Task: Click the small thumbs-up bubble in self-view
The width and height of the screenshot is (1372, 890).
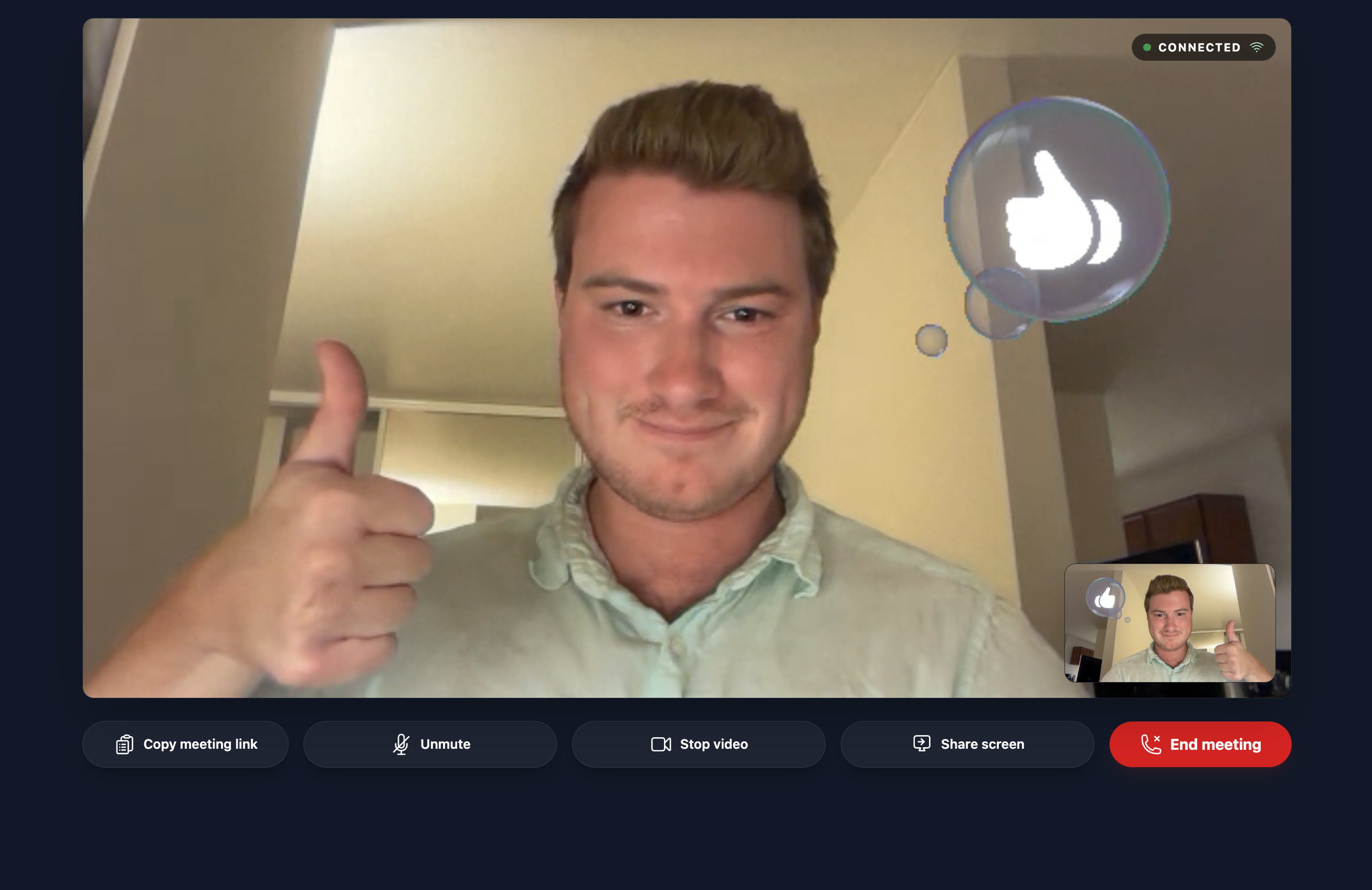Action: point(1105,597)
